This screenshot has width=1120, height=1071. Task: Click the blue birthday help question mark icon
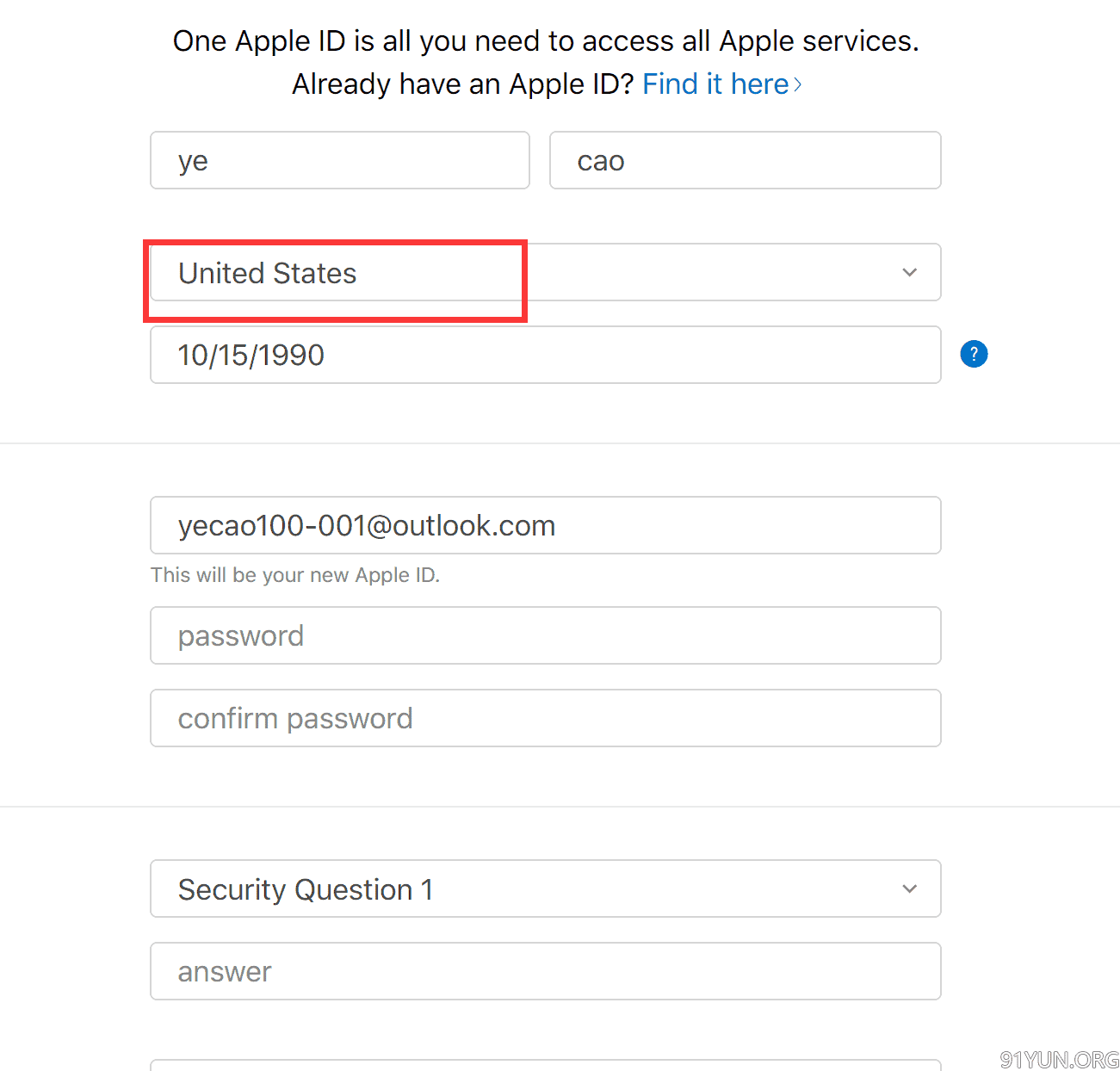click(x=974, y=354)
